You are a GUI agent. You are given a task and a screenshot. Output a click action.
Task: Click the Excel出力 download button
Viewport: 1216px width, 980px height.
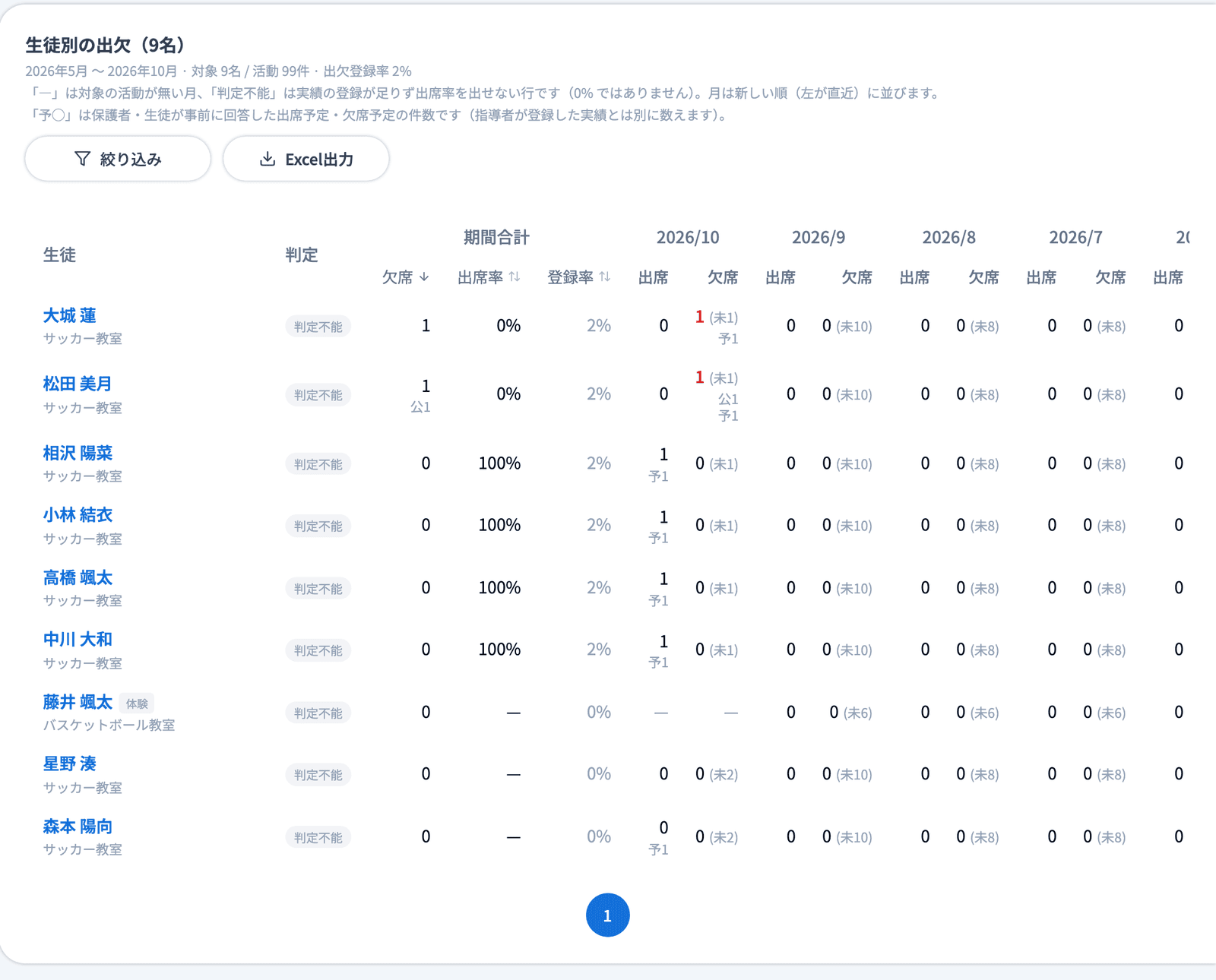(306, 159)
